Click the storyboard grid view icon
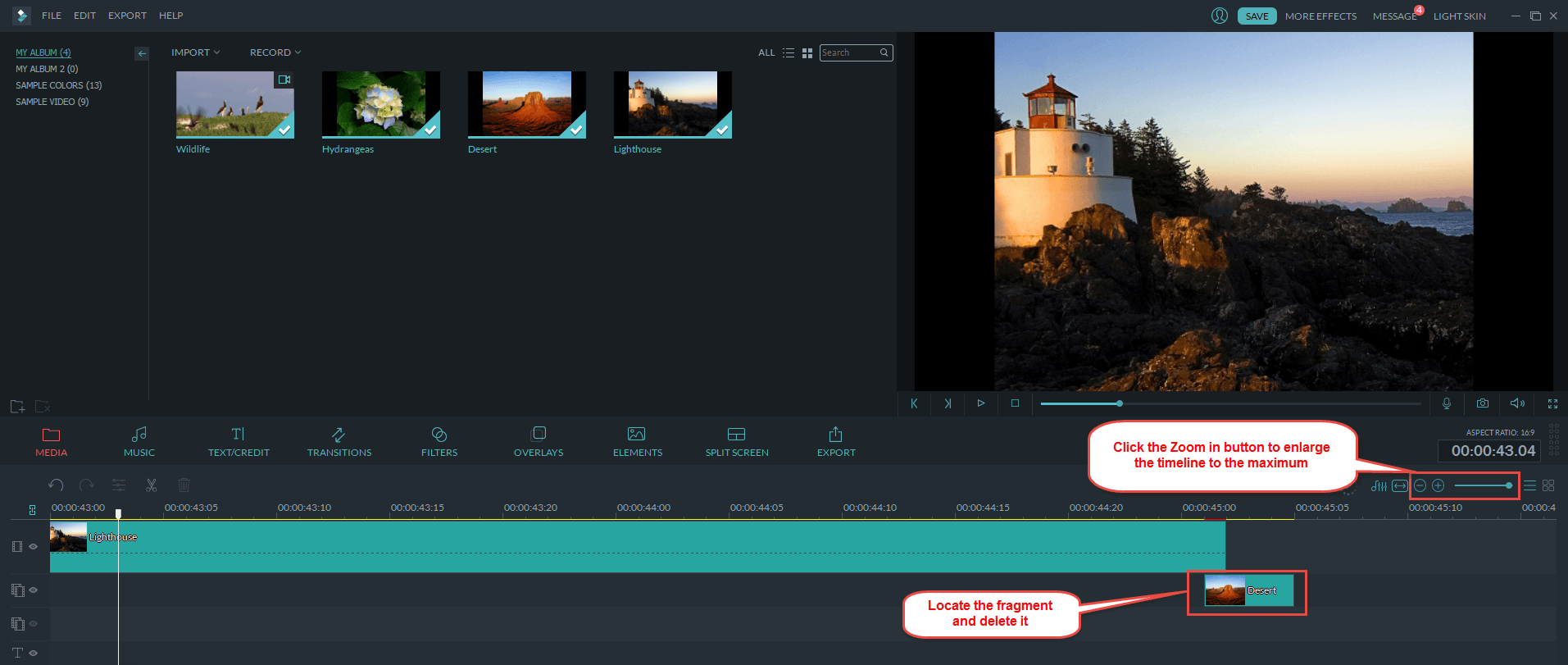This screenshot has width=1568, height=665. (1548, 485)
